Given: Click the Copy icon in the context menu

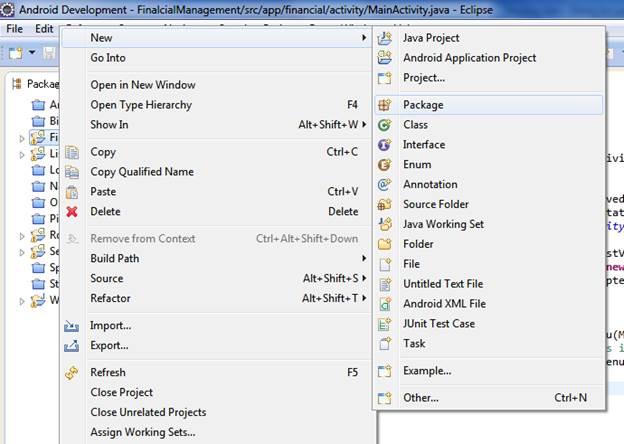Looking at the screenshot, I should point(72,152).
